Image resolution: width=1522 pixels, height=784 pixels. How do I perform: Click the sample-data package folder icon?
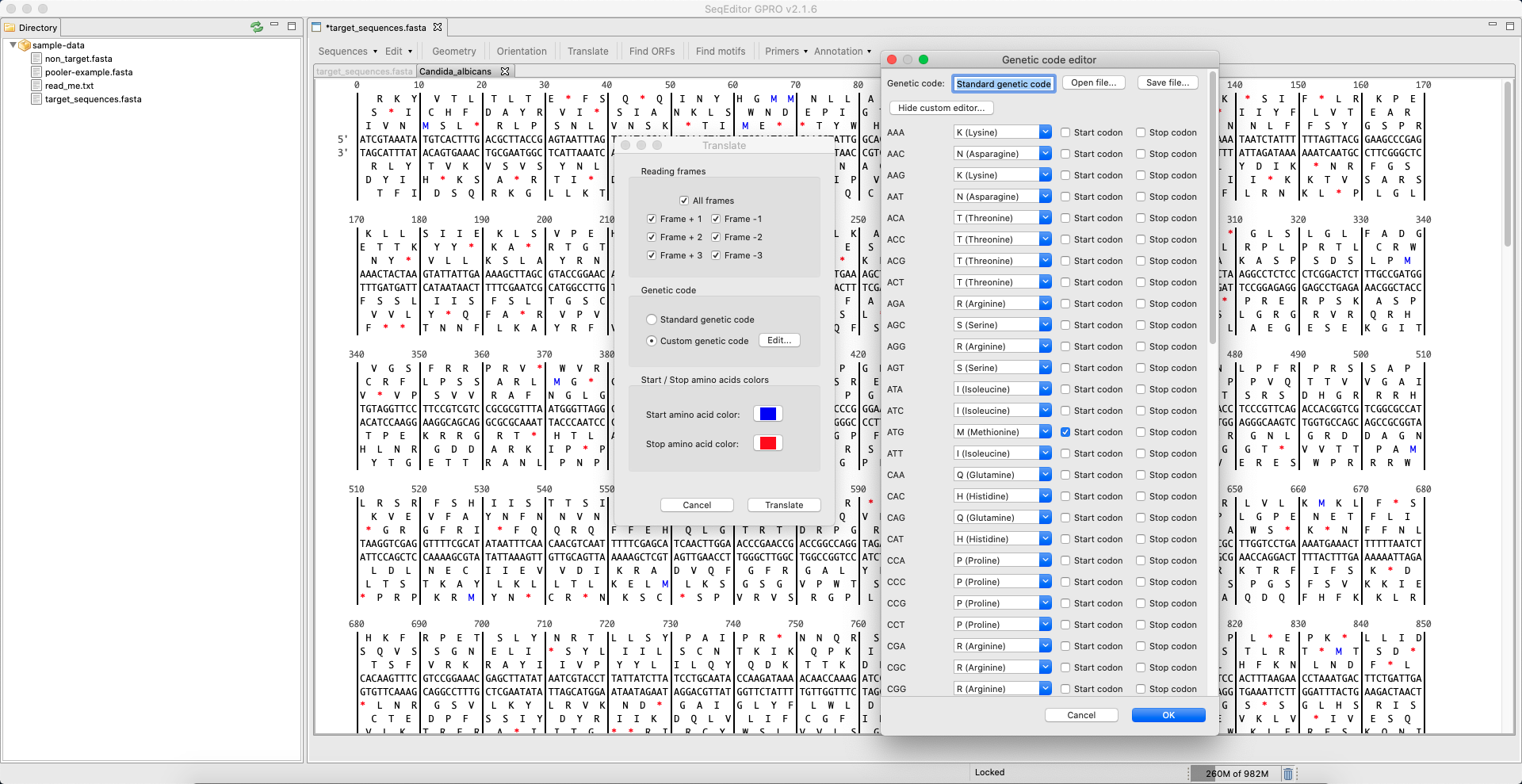[x=25, y=45]
